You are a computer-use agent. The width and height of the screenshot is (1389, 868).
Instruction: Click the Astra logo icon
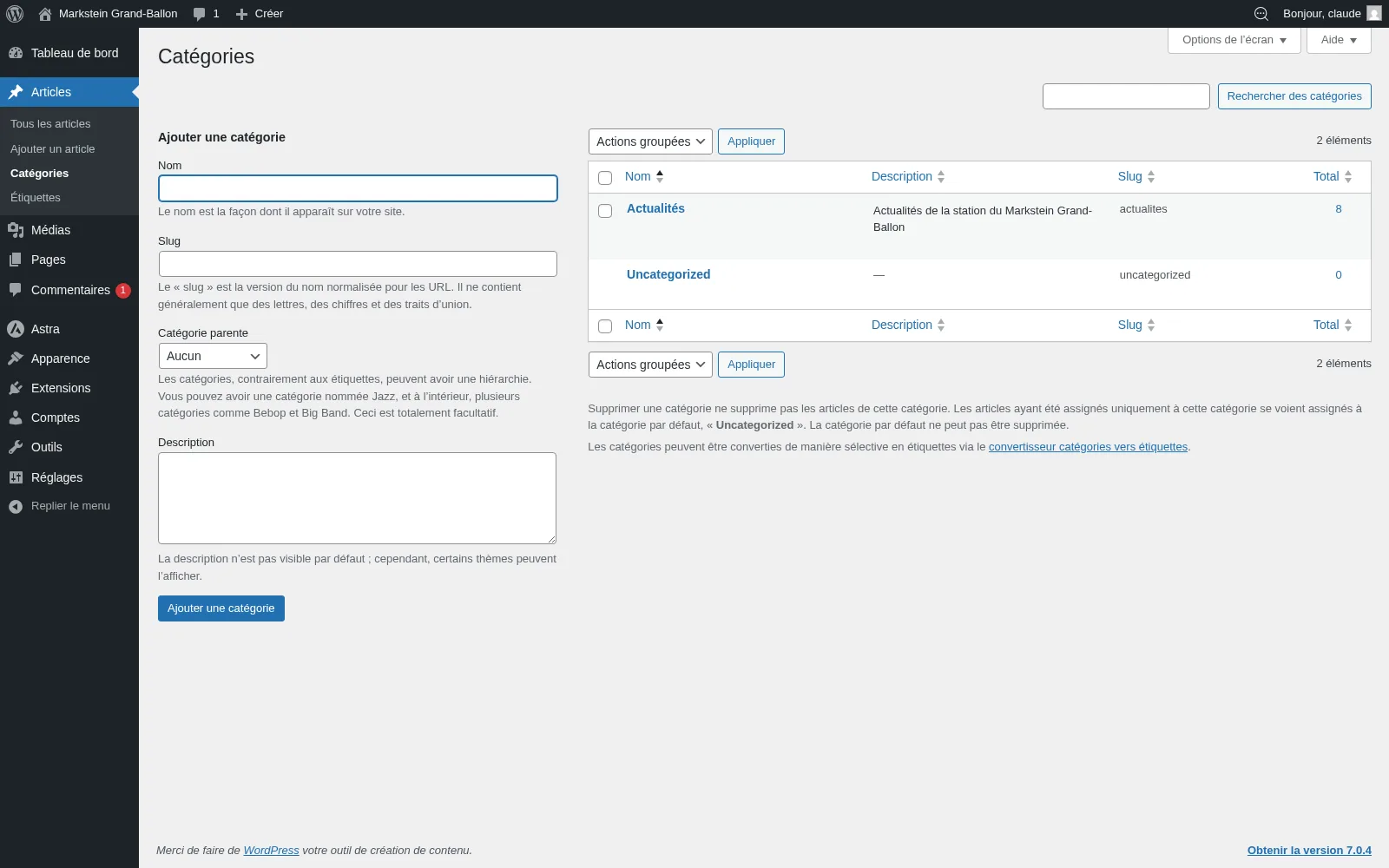coord(16,329)
